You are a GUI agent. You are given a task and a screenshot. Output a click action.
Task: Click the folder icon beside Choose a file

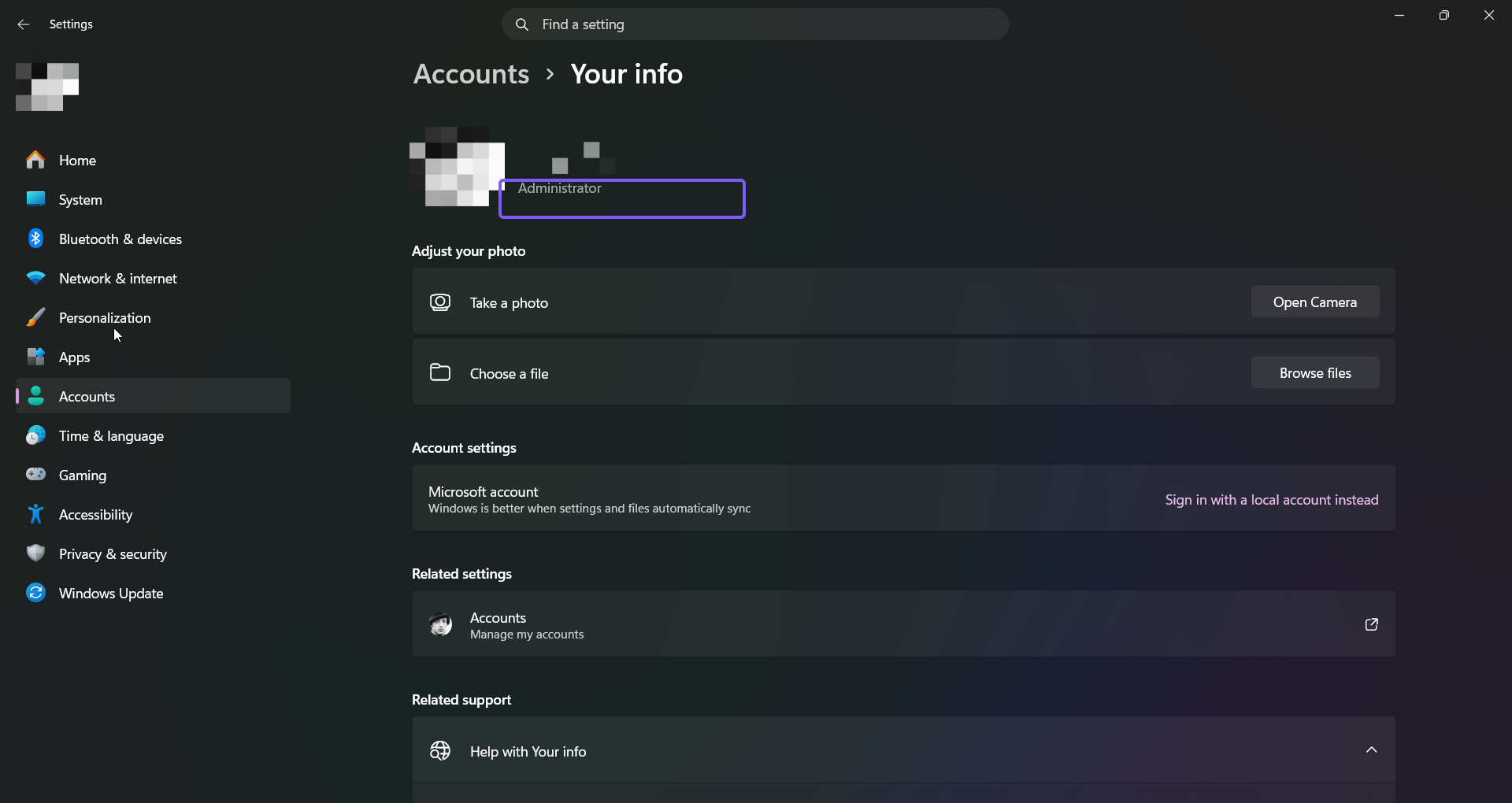440,372
